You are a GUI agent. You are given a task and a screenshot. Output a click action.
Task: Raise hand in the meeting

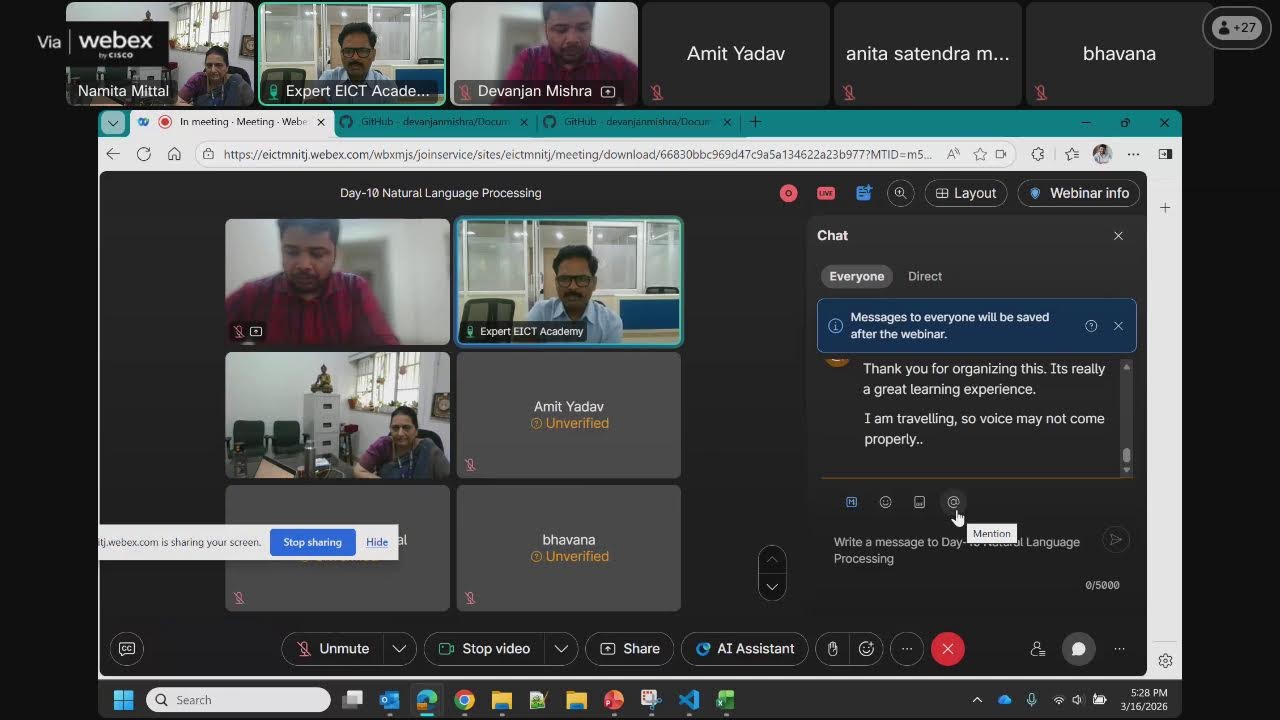click(x=832, y=649)
